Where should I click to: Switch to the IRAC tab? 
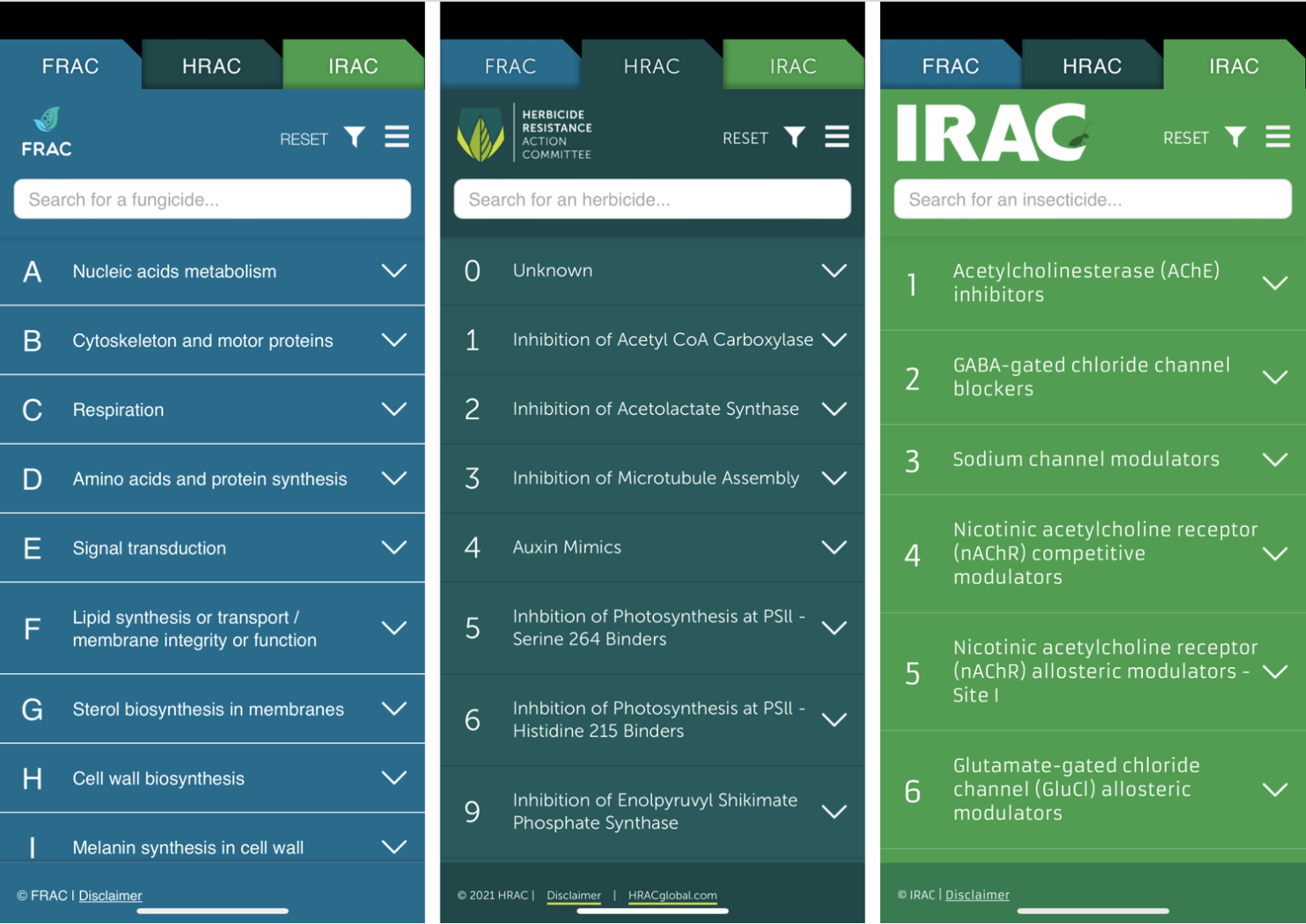(x=1234, y=65)
